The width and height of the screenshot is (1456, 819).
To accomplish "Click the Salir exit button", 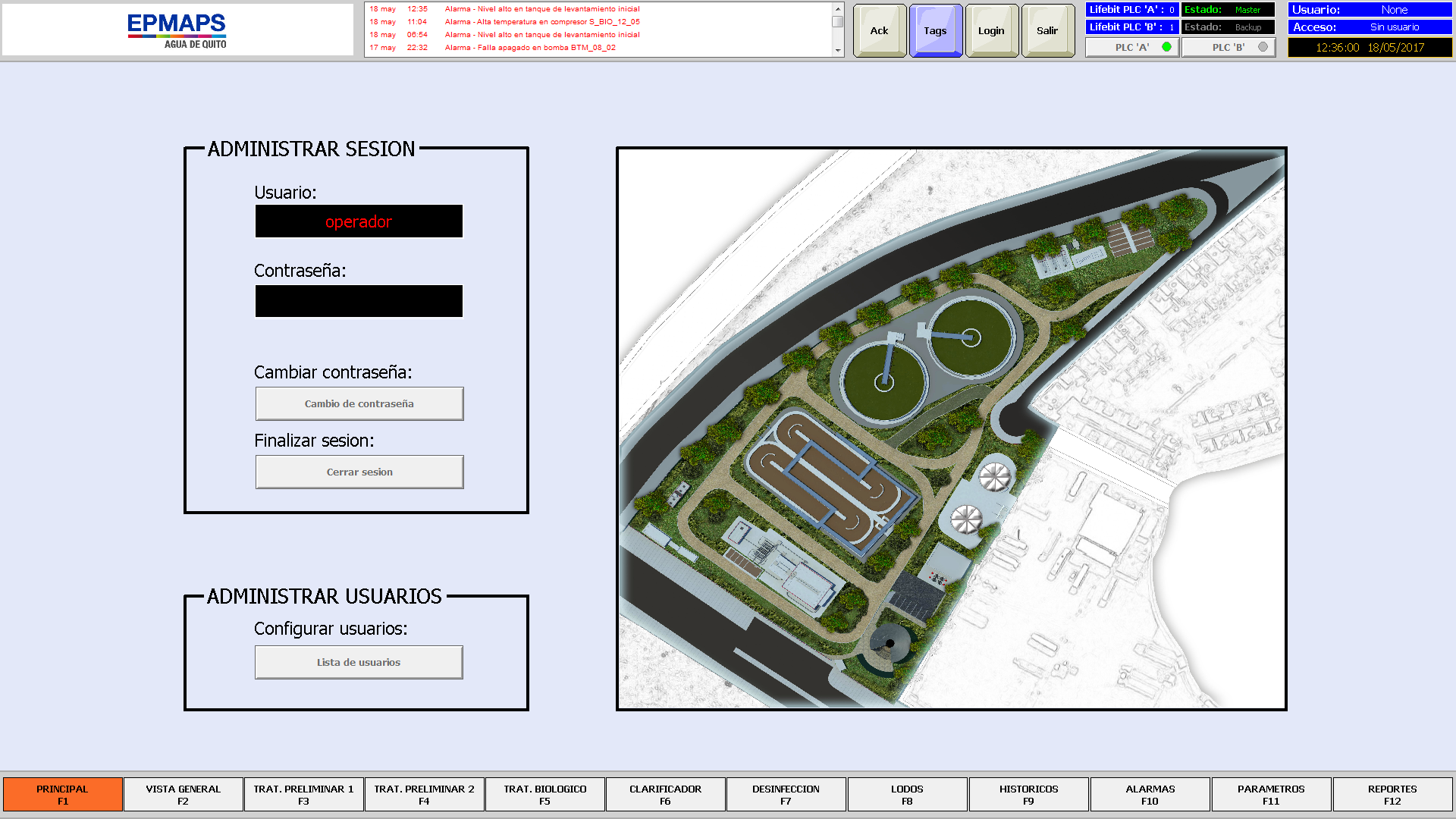I will [1047, 31].
